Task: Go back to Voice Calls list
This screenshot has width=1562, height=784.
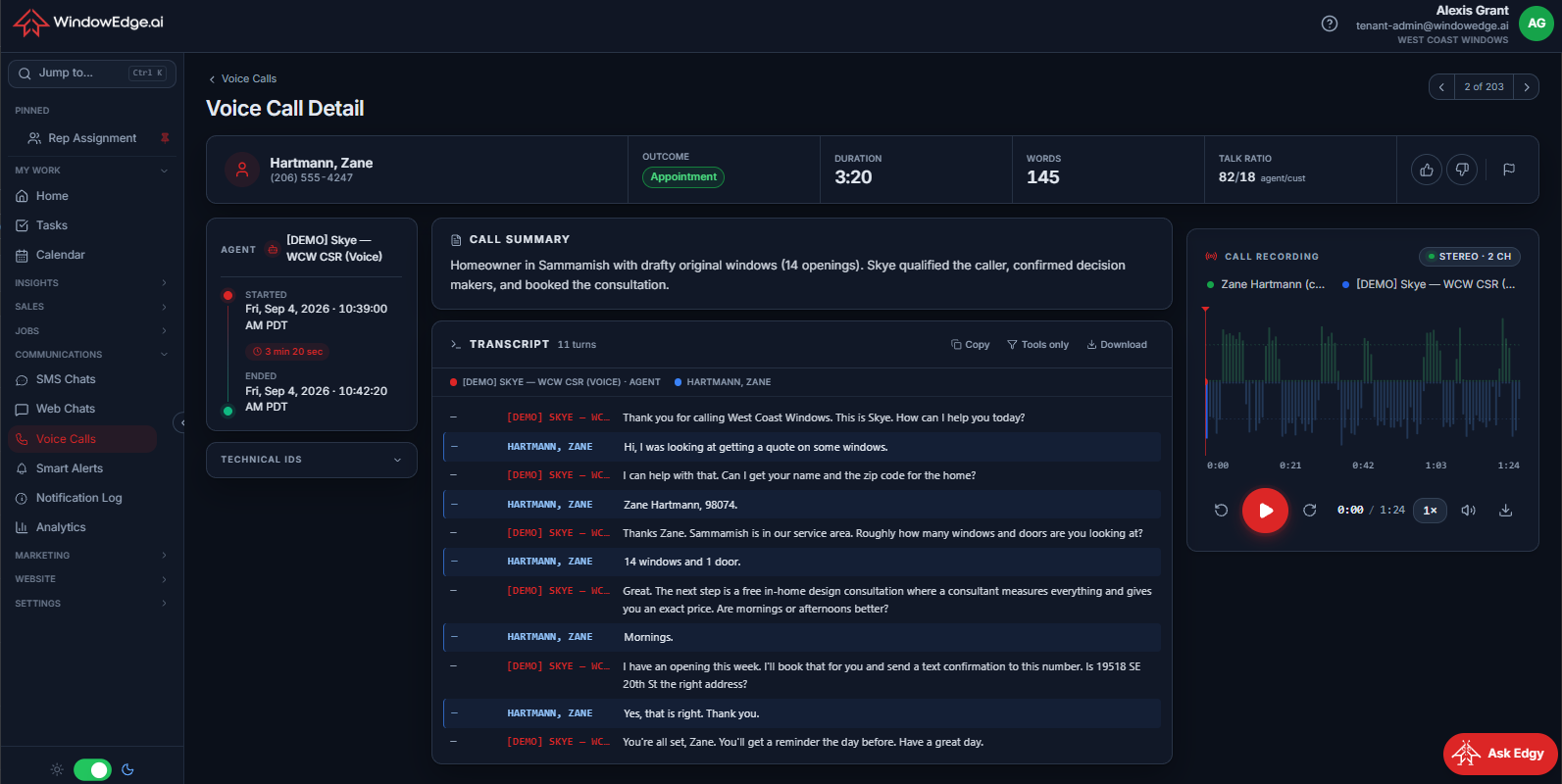Action: pyautogui.click(x=242, y=78)
